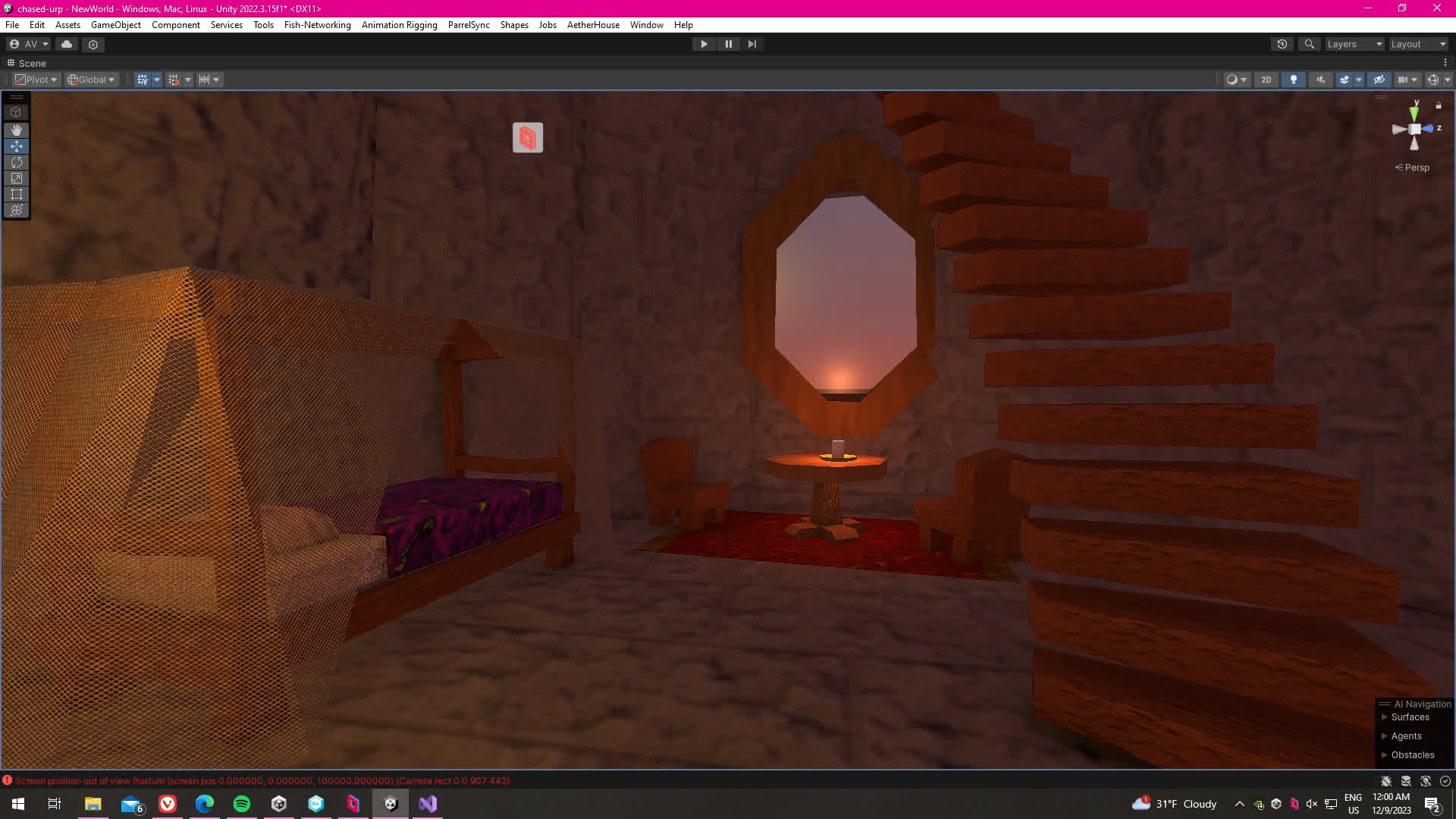The width and height of the screenshot is (1456, 819).
Task: Select the Rect transform tool
Action: coord(16,194)
